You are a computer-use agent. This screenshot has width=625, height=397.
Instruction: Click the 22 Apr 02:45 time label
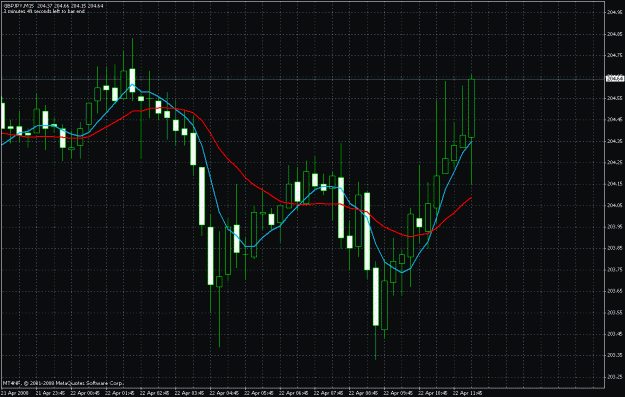coord(155,393)
